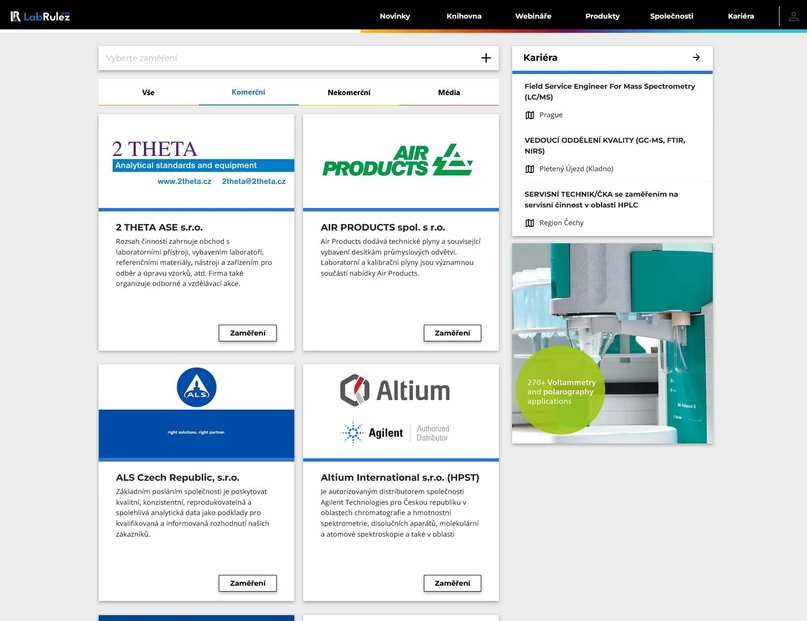The width and height of the screenshot is (807, 621).
Task: Click the plus icon in focus selector
Action: coord(486,58)
